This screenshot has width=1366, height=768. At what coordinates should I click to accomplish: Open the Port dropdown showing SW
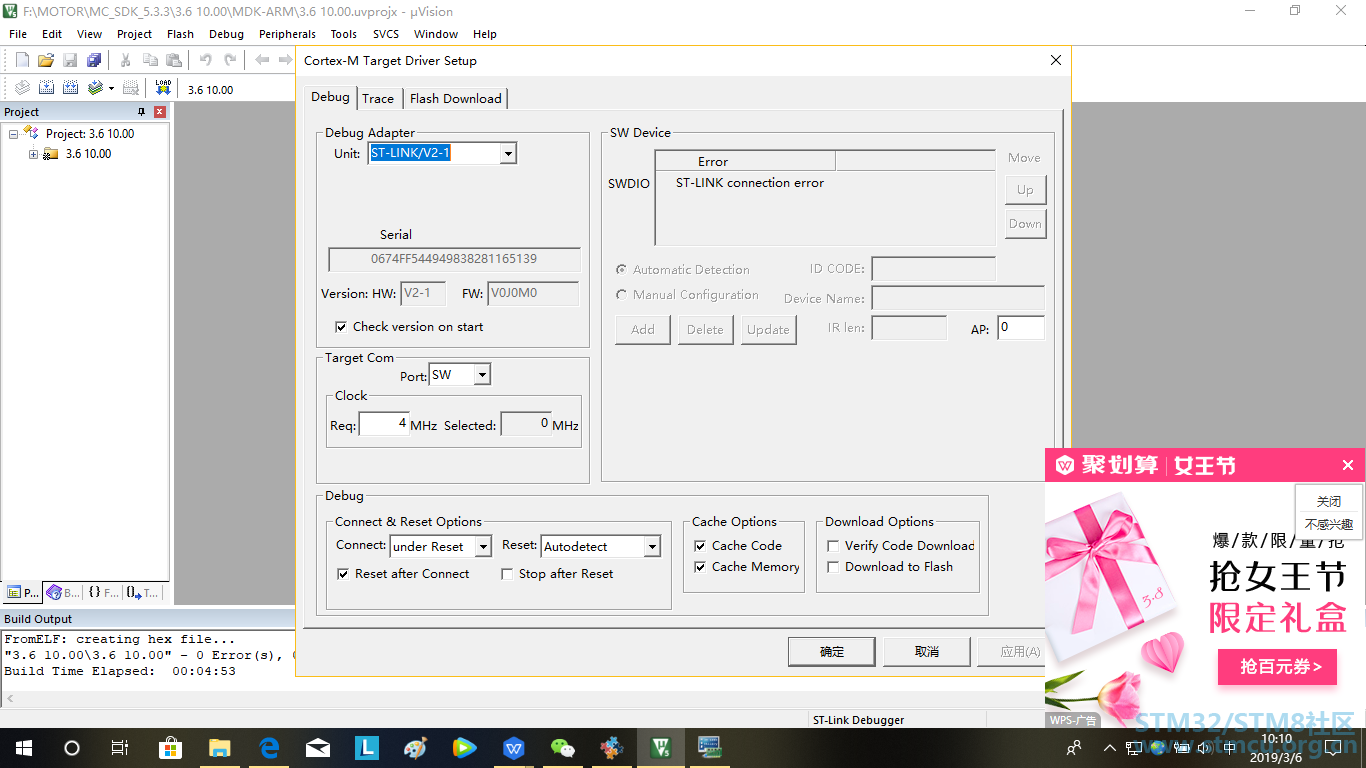tap(482, 375)
